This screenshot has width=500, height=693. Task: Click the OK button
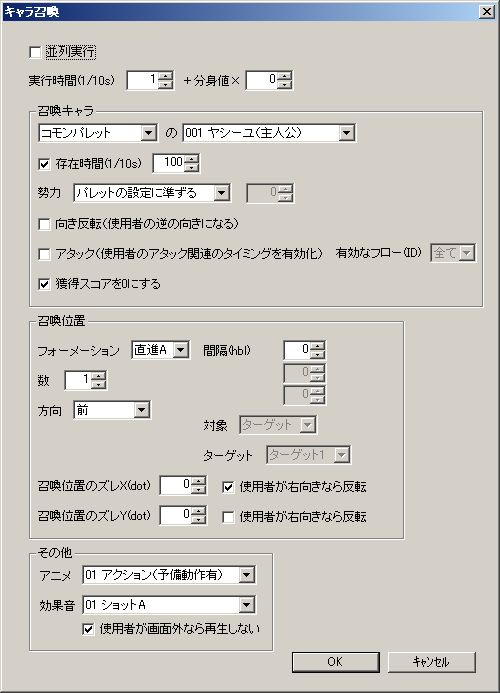point(336,662)
